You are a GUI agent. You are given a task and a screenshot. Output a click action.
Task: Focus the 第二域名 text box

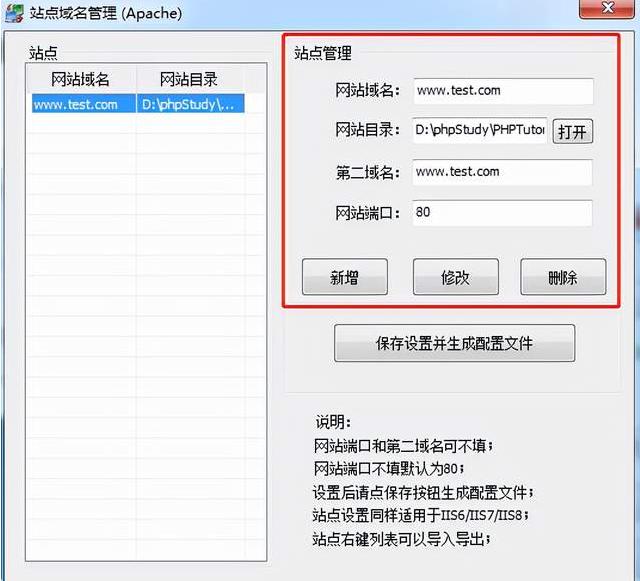tap(502, 172)
